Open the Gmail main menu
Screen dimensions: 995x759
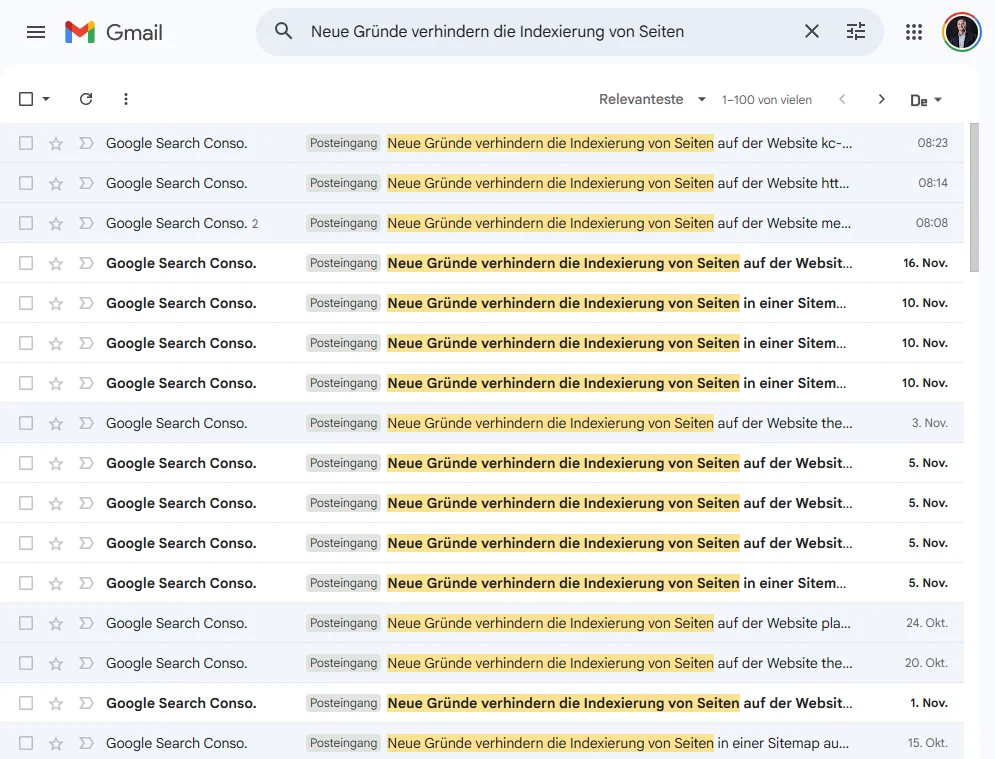36,31
